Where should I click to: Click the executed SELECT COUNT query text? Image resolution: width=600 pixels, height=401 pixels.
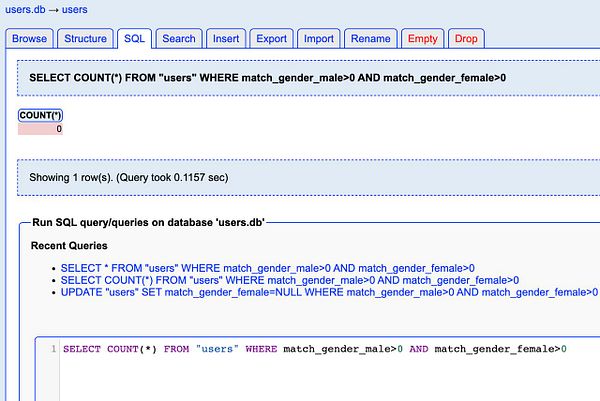point(267,78)
